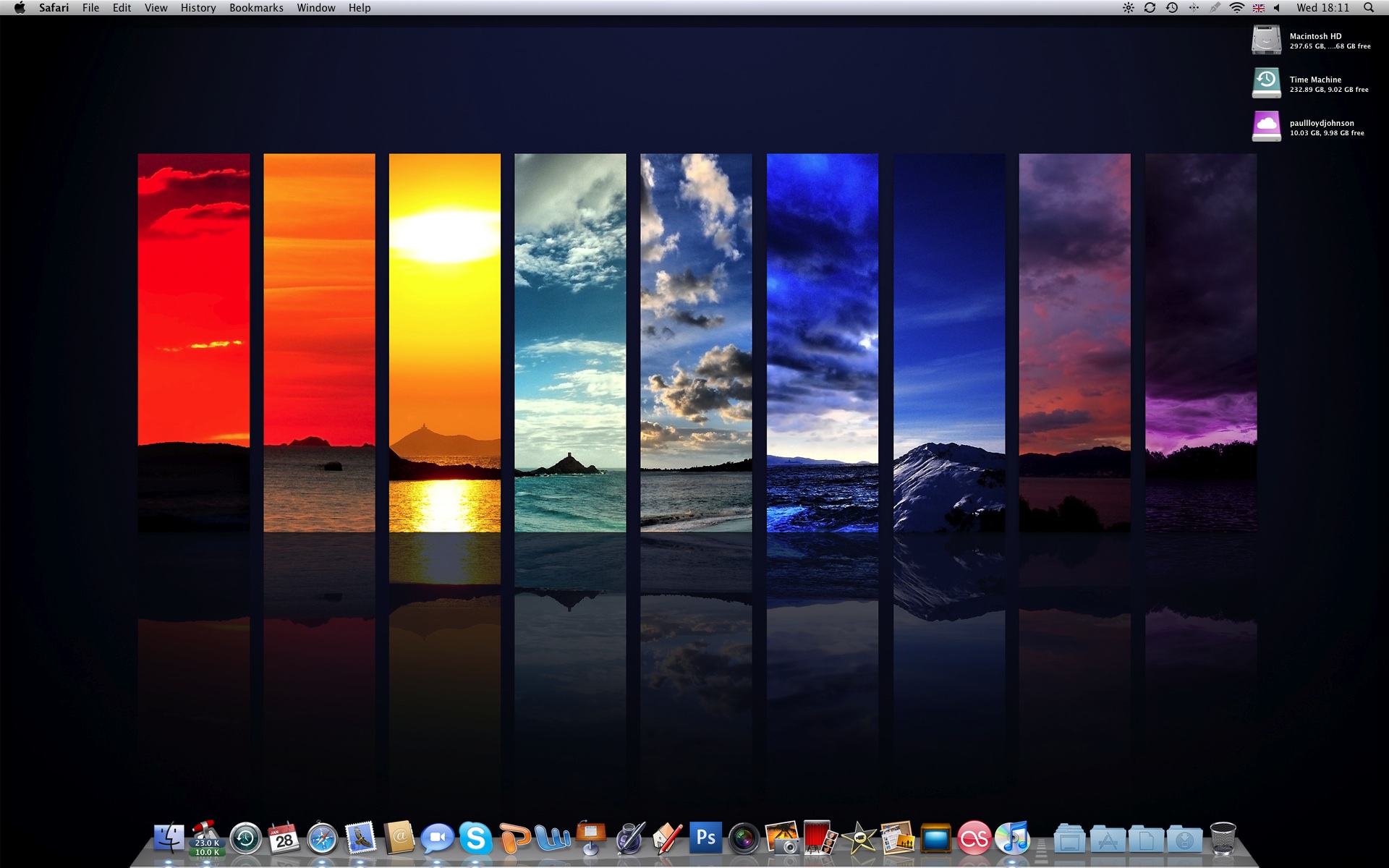Open the network speed monitor Dock icon

coord(207,838)
